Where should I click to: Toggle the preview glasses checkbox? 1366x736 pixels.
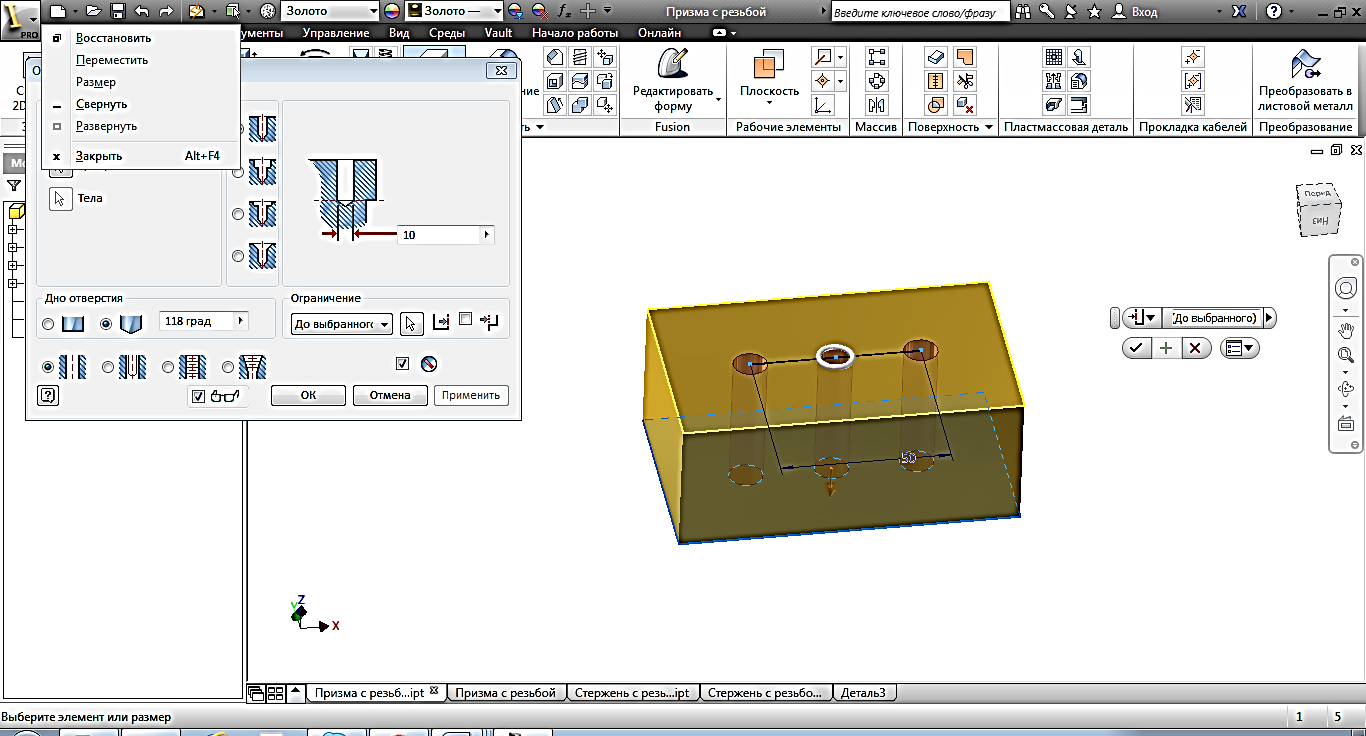point(198,396)
